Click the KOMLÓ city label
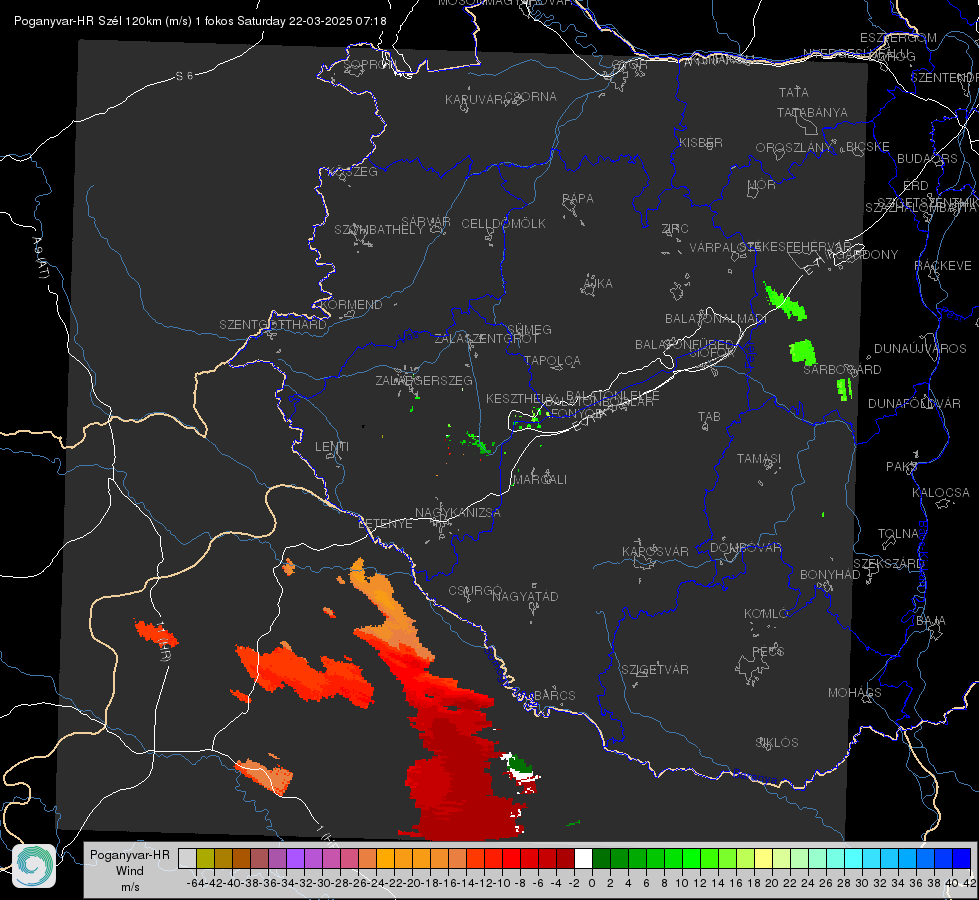The width and height of the screenshot is (979, 900). (x=765, y=614)
